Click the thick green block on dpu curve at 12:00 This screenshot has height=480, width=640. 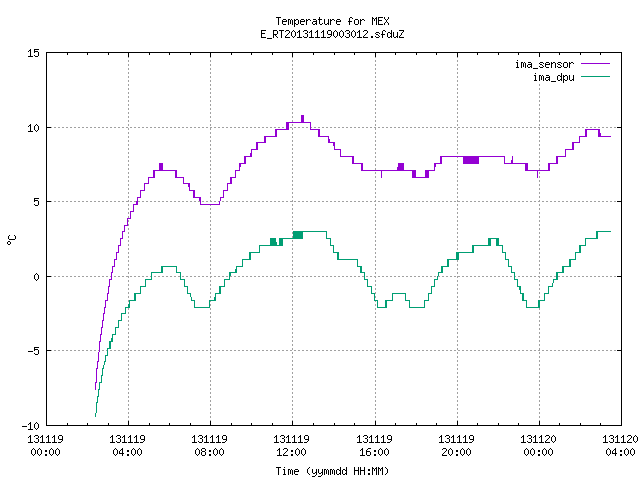298,235
